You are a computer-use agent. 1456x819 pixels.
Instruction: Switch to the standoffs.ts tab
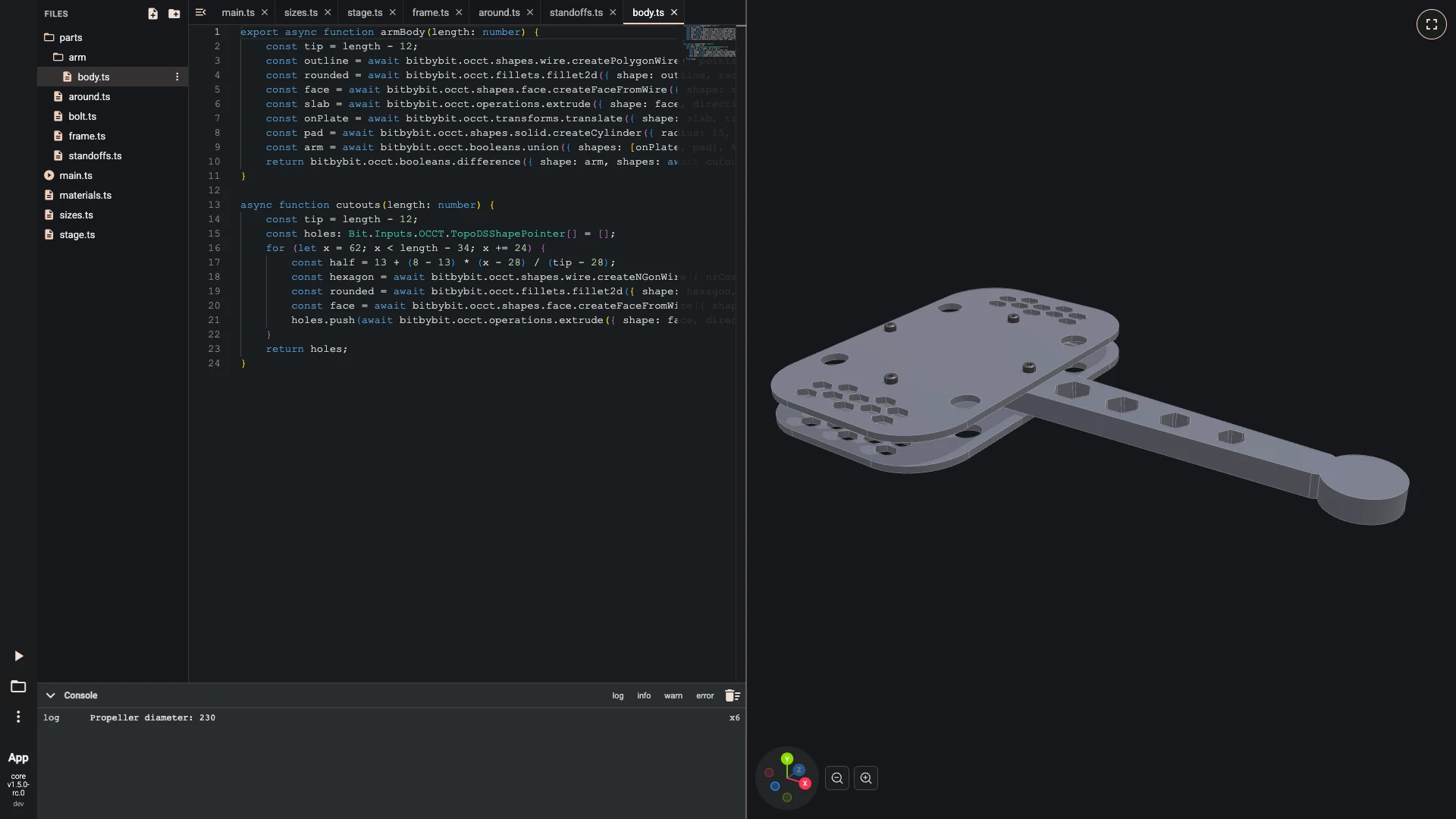tap(576, 13)
